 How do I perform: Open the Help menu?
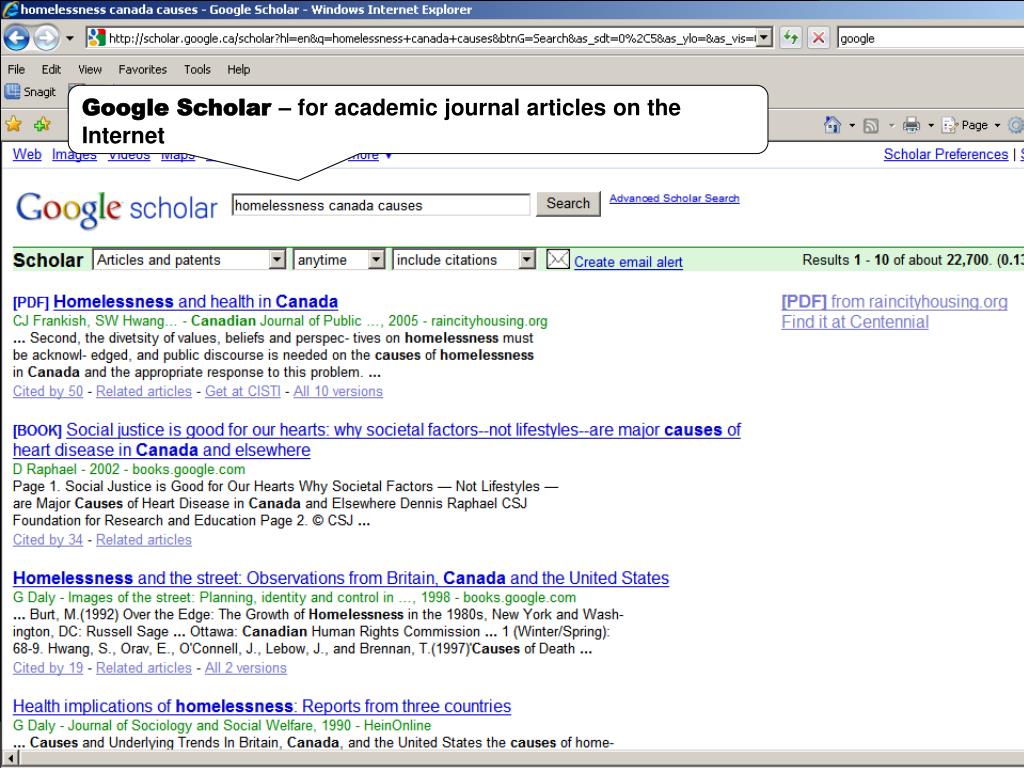(238, 69)
